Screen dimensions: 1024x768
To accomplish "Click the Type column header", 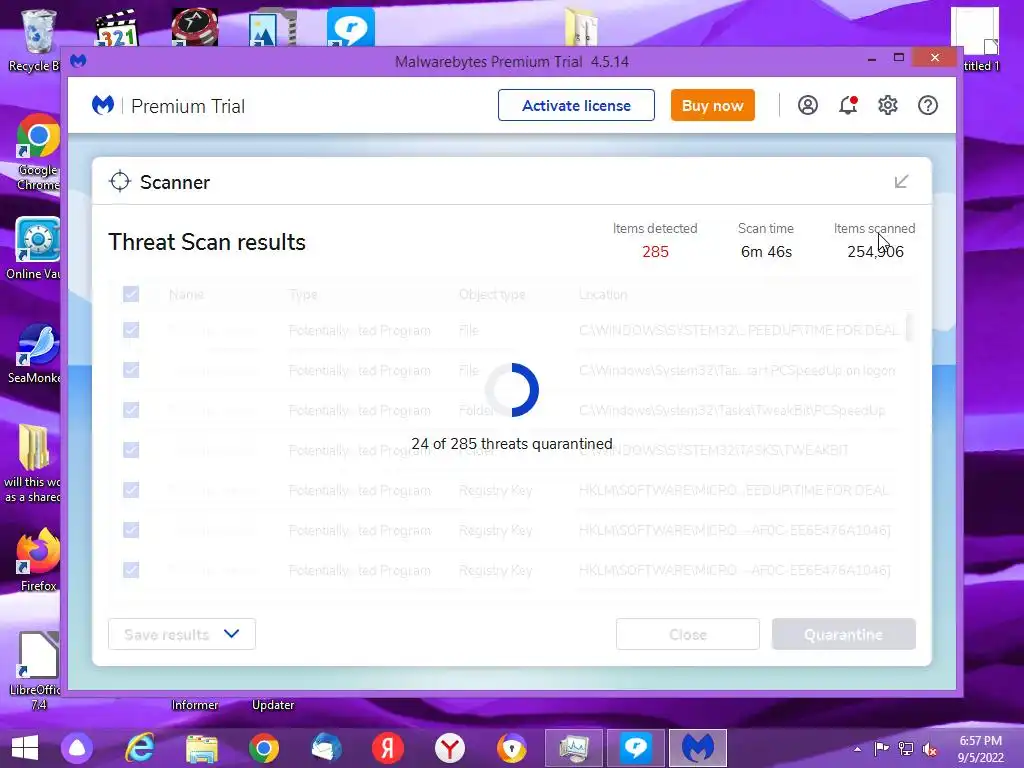I will (303, 295).
